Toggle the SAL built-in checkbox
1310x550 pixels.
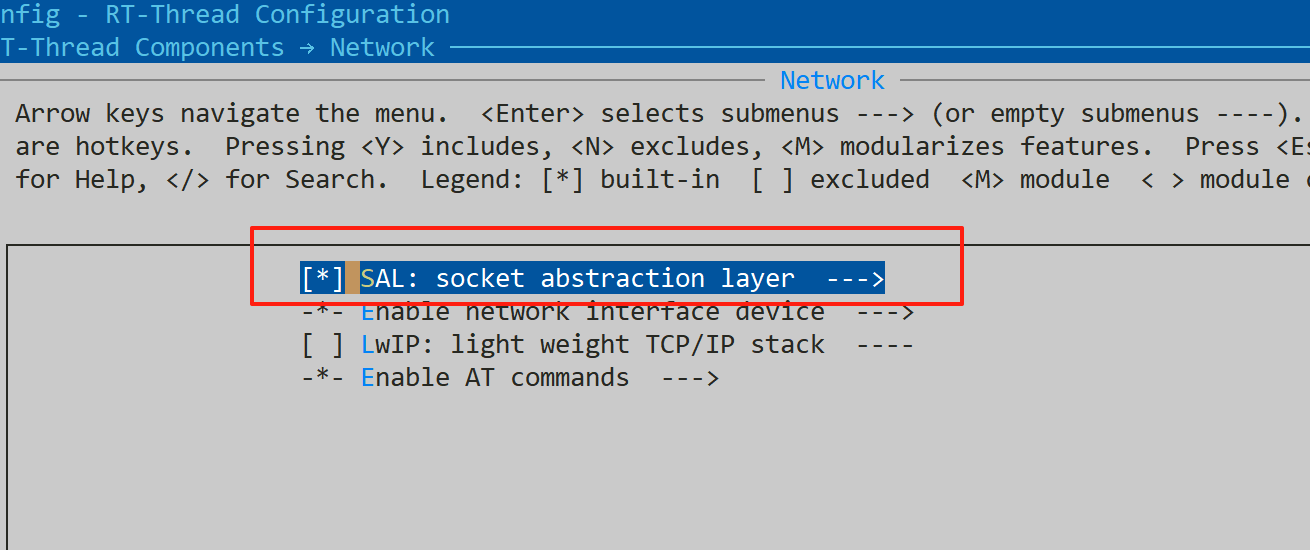coord(322,278)
